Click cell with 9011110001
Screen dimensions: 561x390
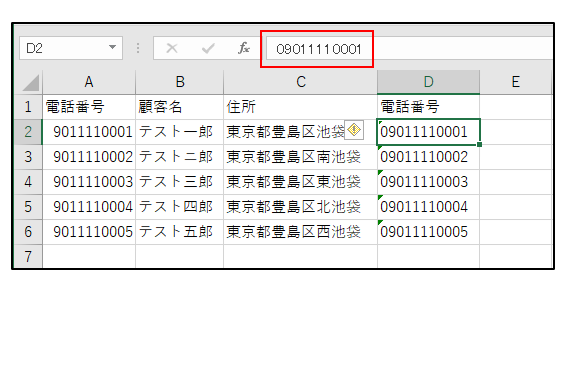[x=89, y=132]
